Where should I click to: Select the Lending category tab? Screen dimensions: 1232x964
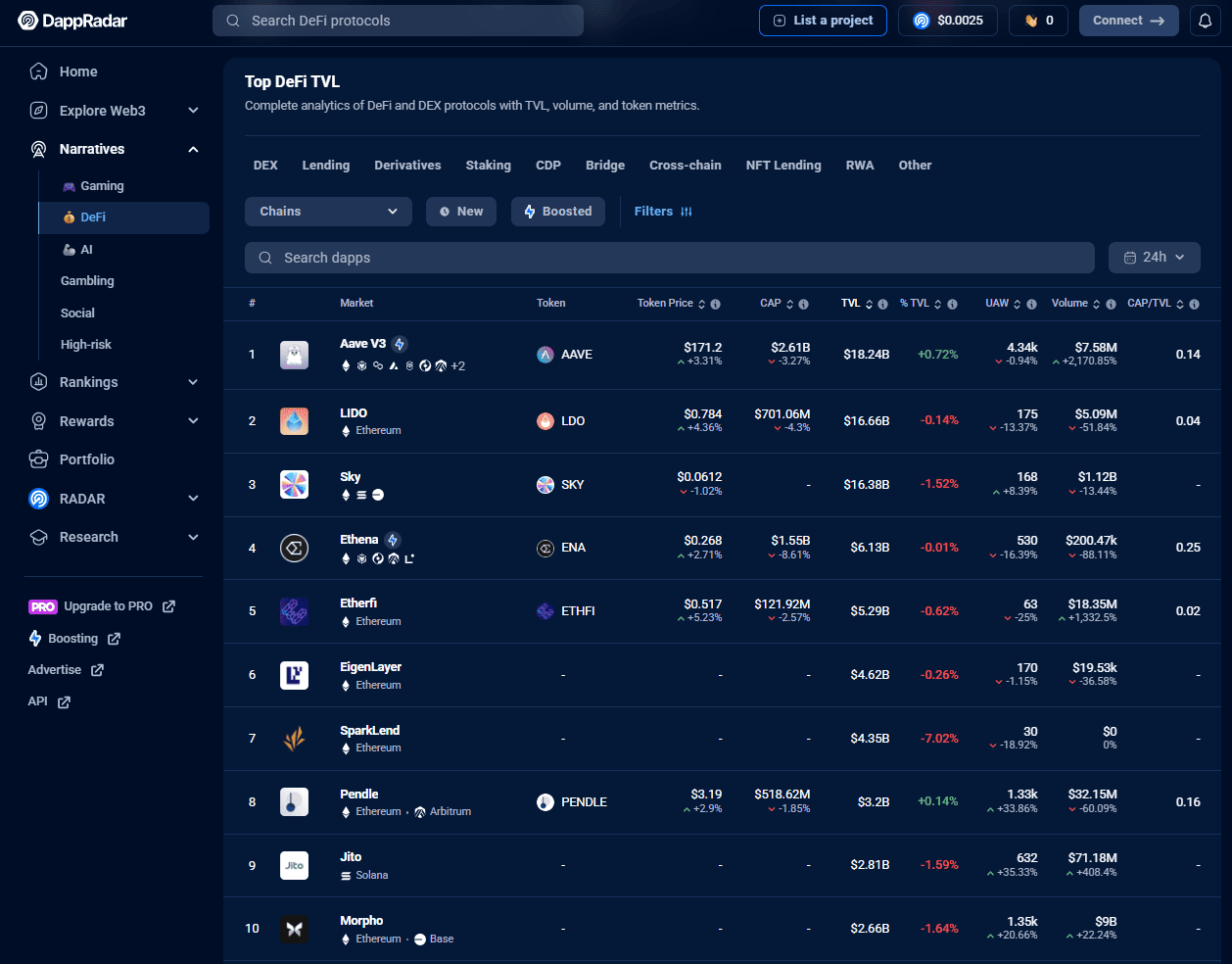(x=326, y=166)
